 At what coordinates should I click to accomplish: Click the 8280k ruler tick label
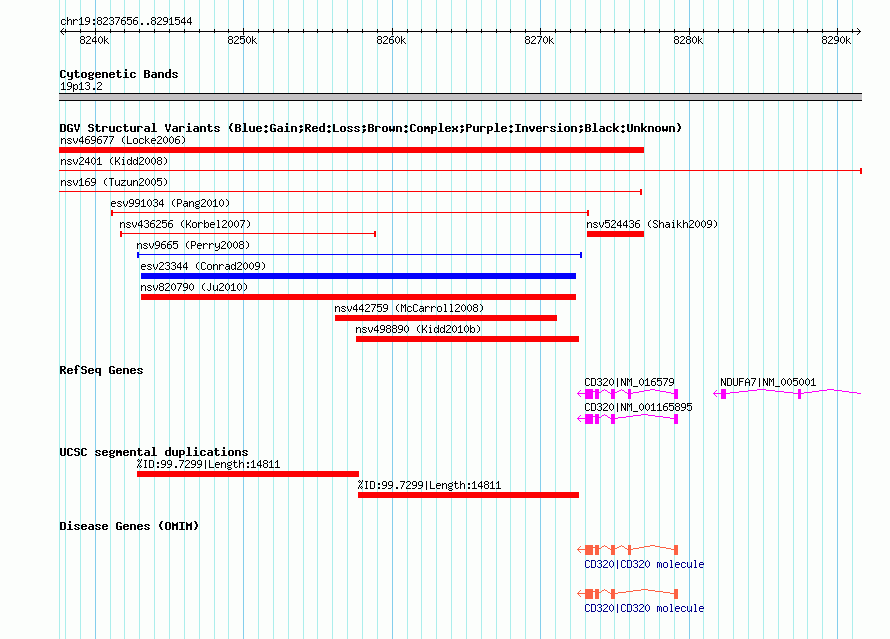pyautogui.click(x=688, y=40)
